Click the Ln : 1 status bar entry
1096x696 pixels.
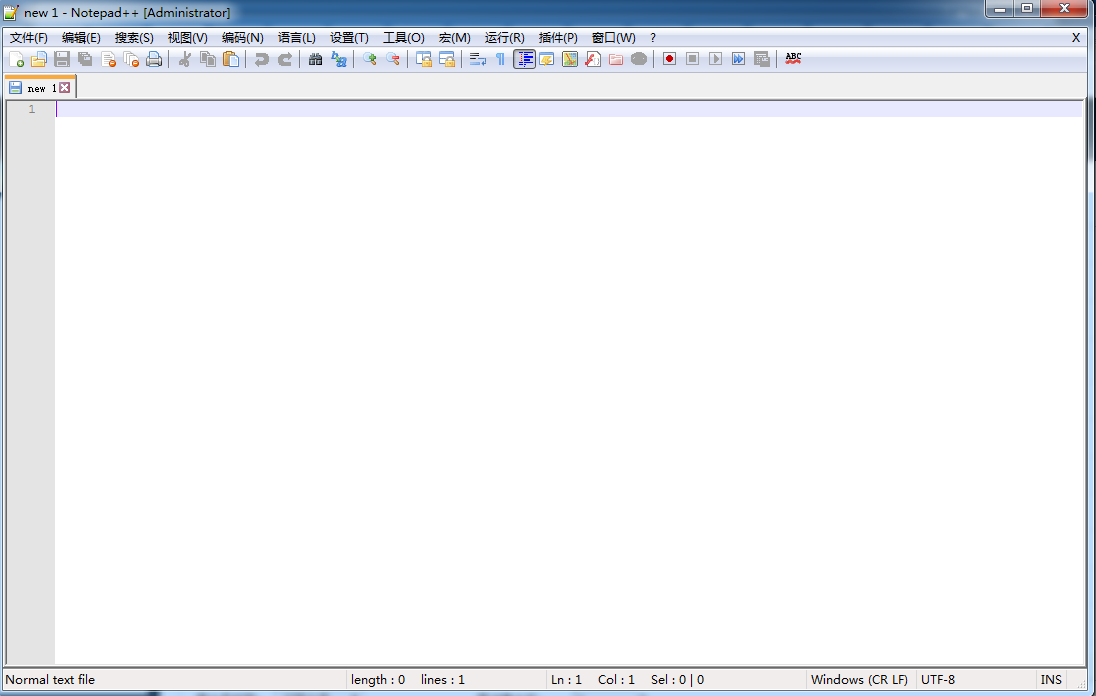tap(566, 679)
